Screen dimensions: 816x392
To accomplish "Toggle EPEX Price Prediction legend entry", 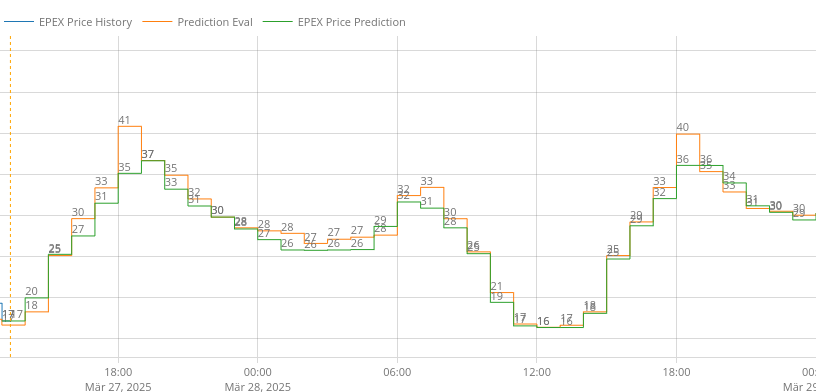I will 335,22.
